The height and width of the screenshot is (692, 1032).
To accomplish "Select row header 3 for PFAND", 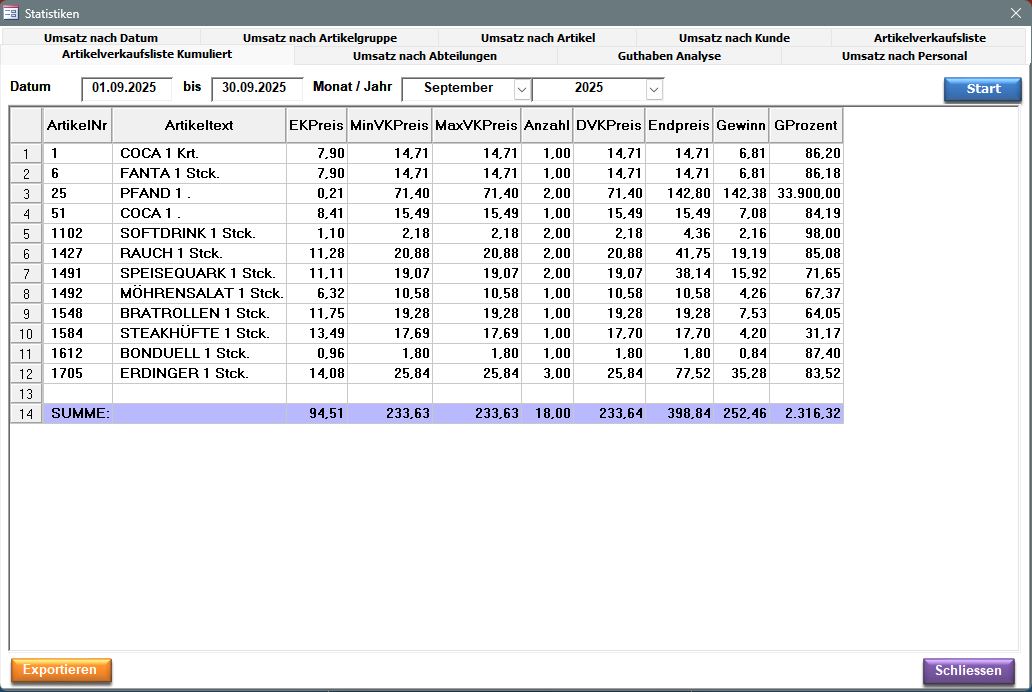I will (x=26, y=193).
